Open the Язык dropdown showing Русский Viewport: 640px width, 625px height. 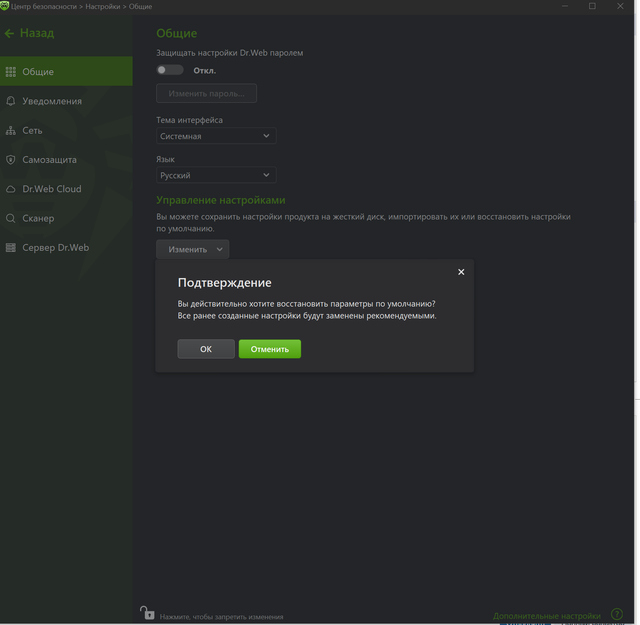[x=216, y=175]
